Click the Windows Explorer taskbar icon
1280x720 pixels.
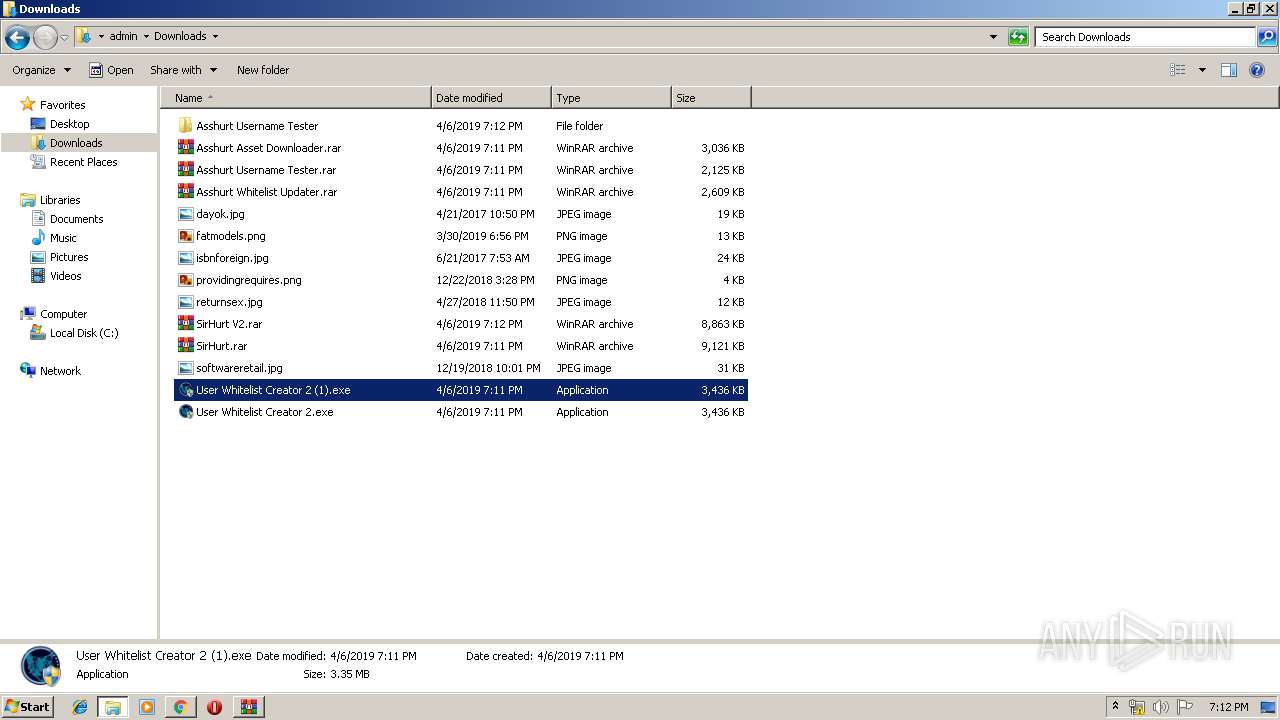coord(113,707)
